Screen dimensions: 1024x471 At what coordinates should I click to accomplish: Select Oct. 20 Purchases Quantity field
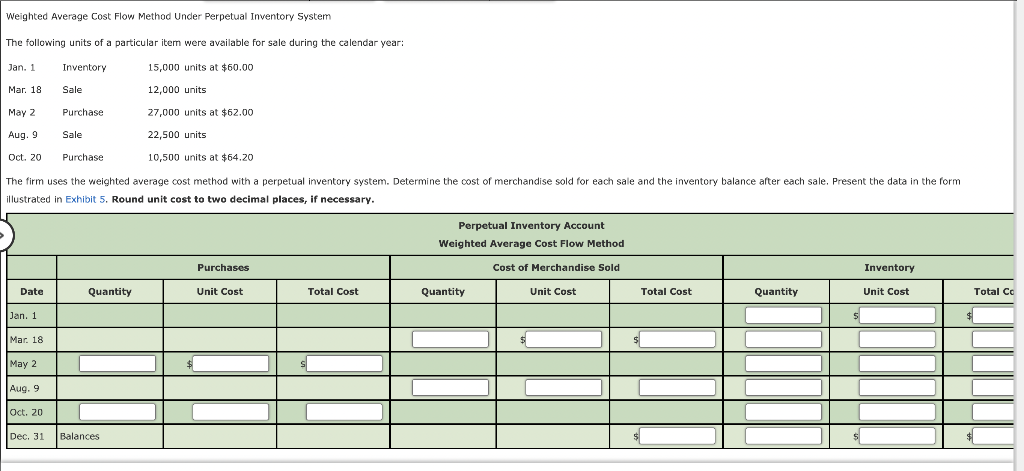pos(118,412)
